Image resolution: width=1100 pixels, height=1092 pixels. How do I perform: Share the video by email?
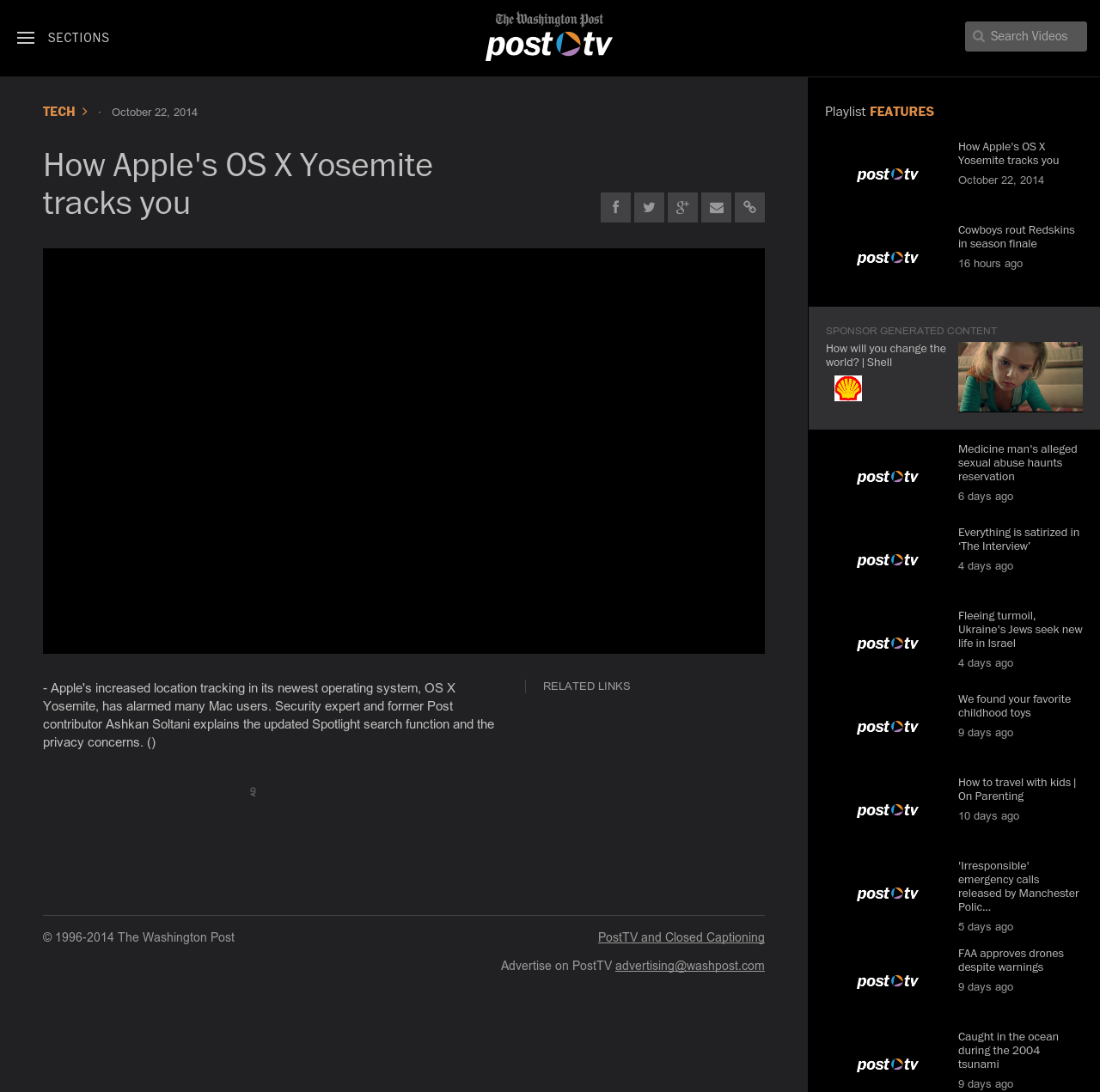(716, 207)
